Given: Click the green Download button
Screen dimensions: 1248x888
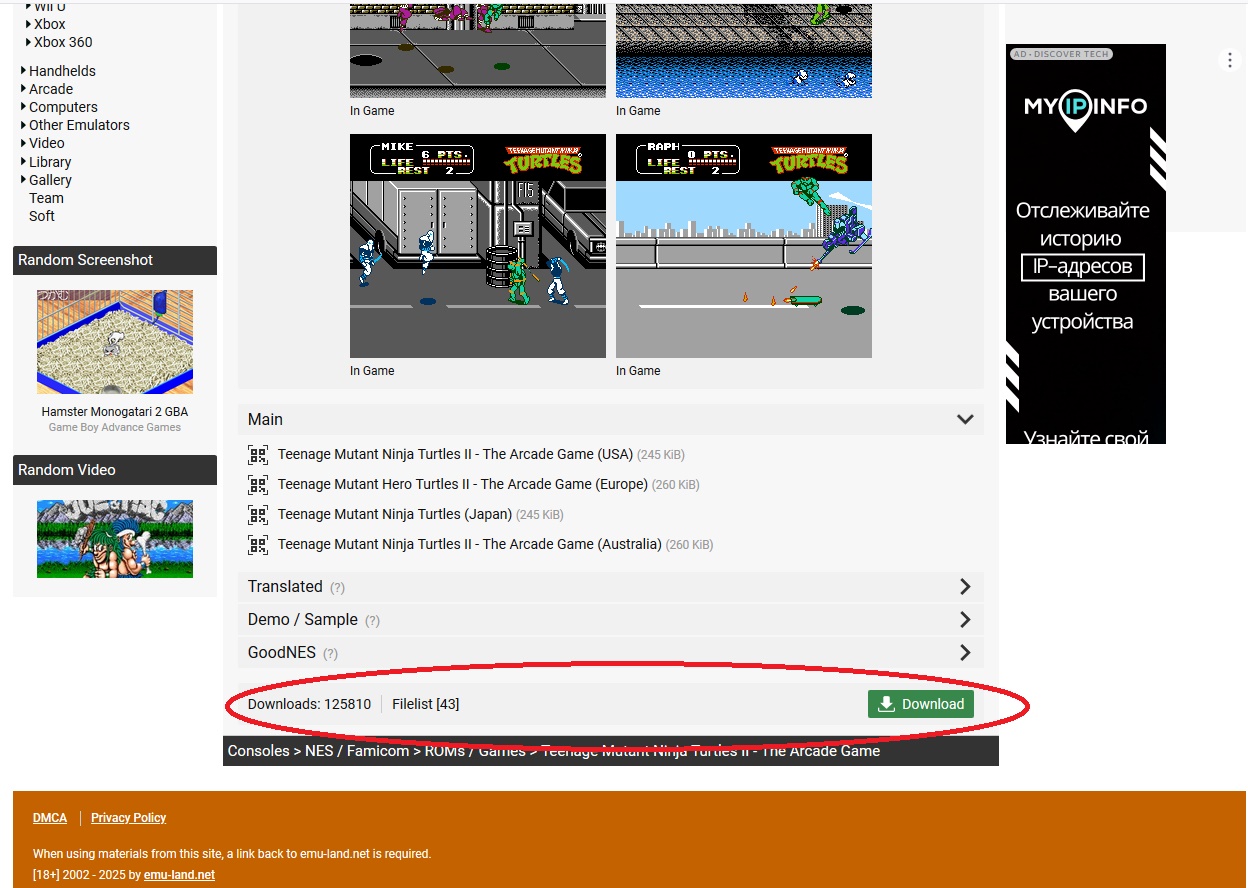Looking at the screenshot, I should (x=921, y=704).
